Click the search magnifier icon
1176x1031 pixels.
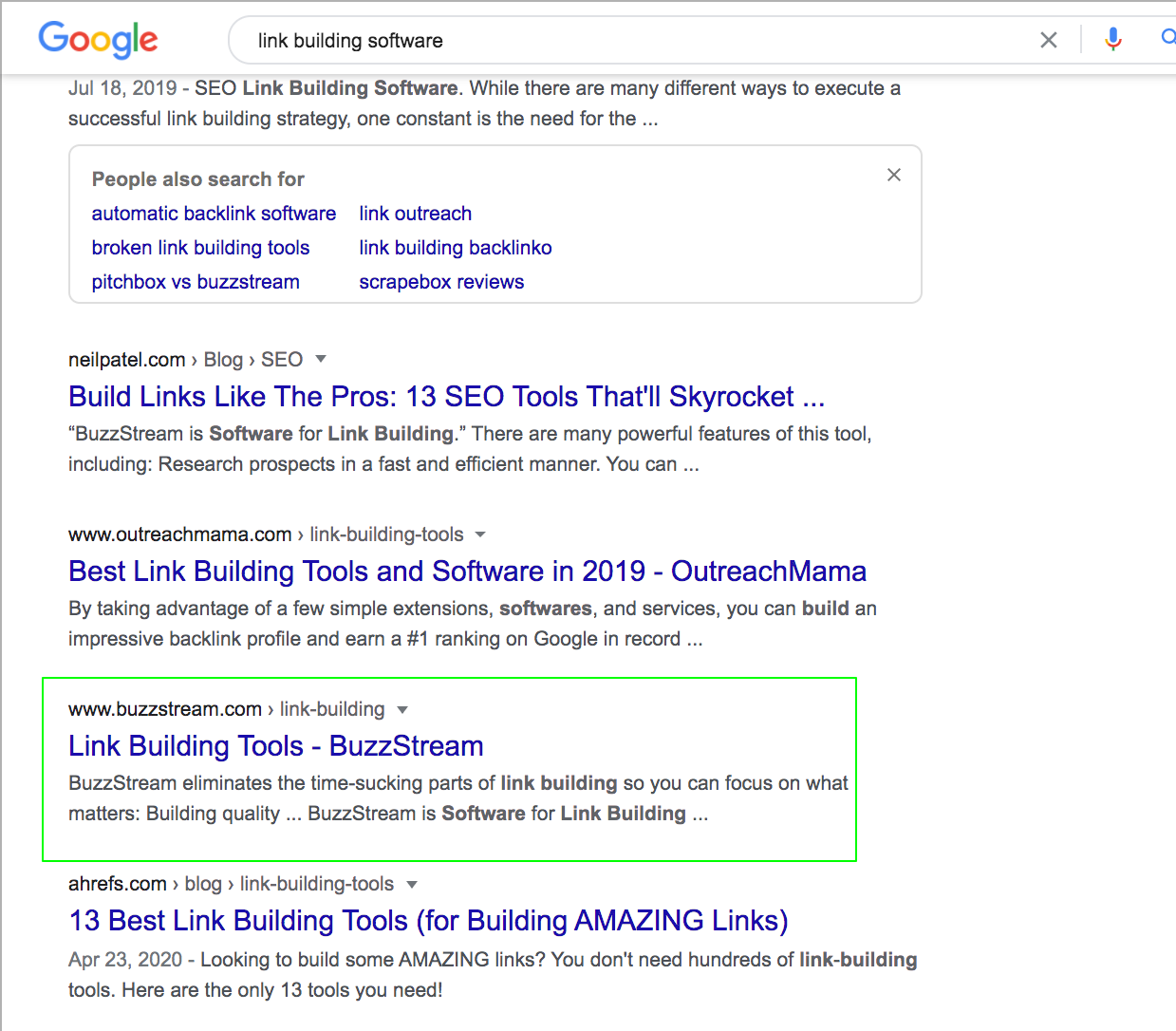click(x=1168, y=38)
